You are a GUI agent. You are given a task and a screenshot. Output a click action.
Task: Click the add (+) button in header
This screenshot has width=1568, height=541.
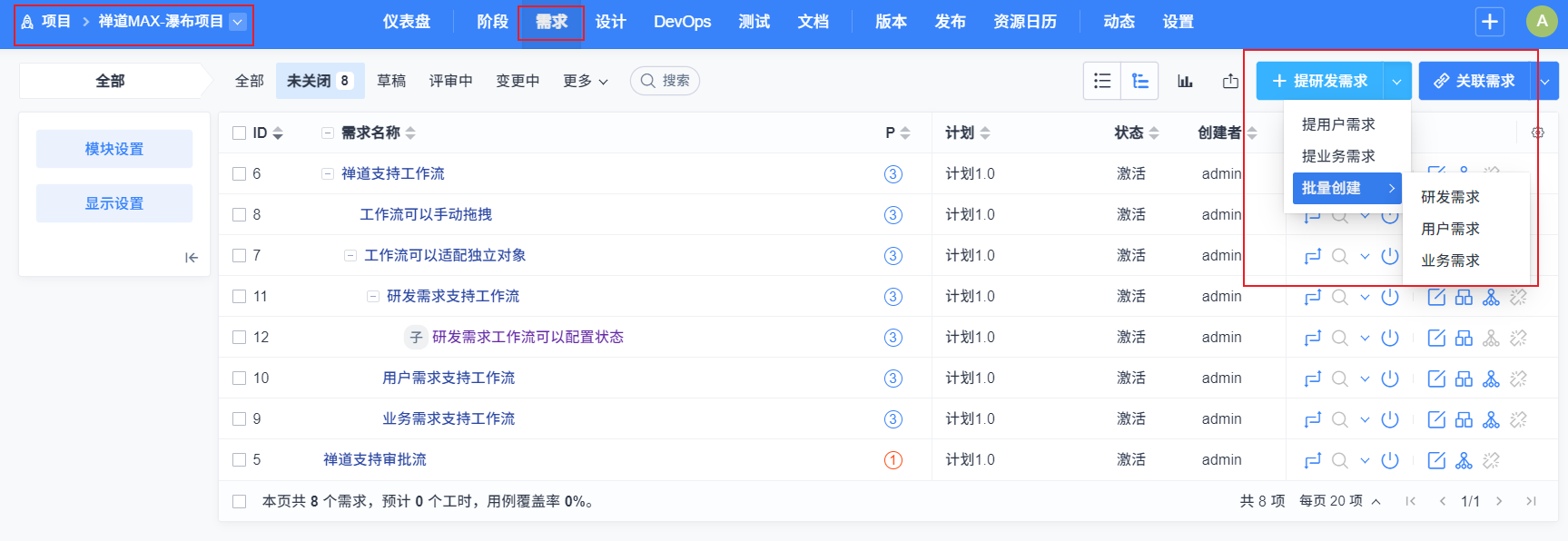tap(1490, 22)
